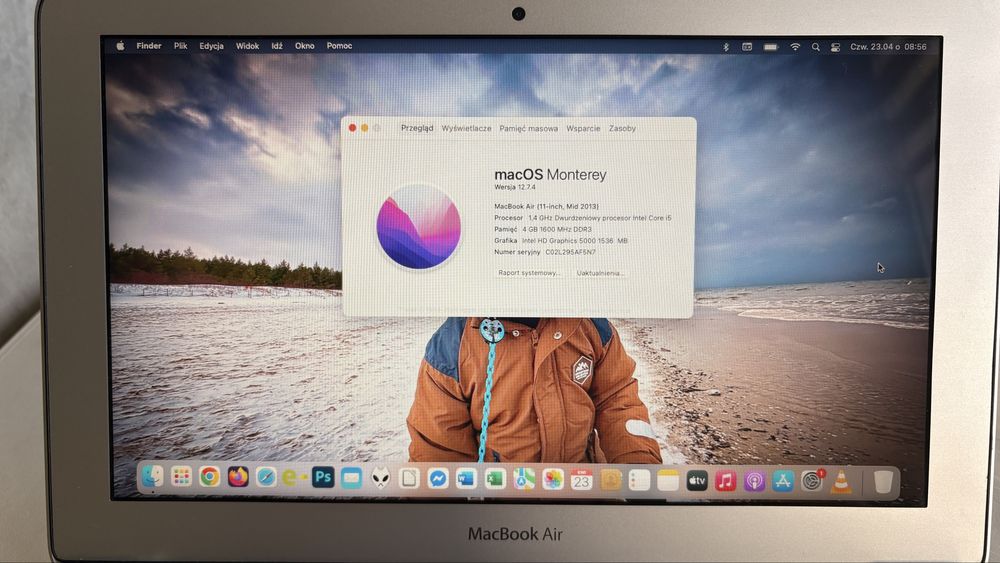Click the macOS Monterey logo image
Viewport: 1000px width, 563px height.
click(418, 227)
